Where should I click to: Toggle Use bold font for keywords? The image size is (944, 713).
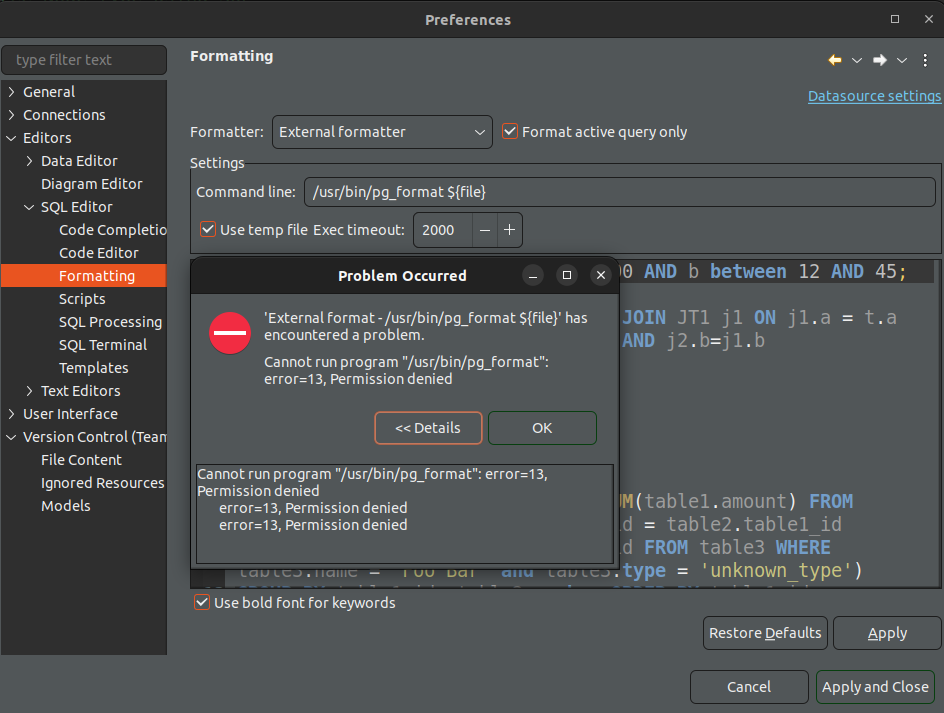pos(201,602)
